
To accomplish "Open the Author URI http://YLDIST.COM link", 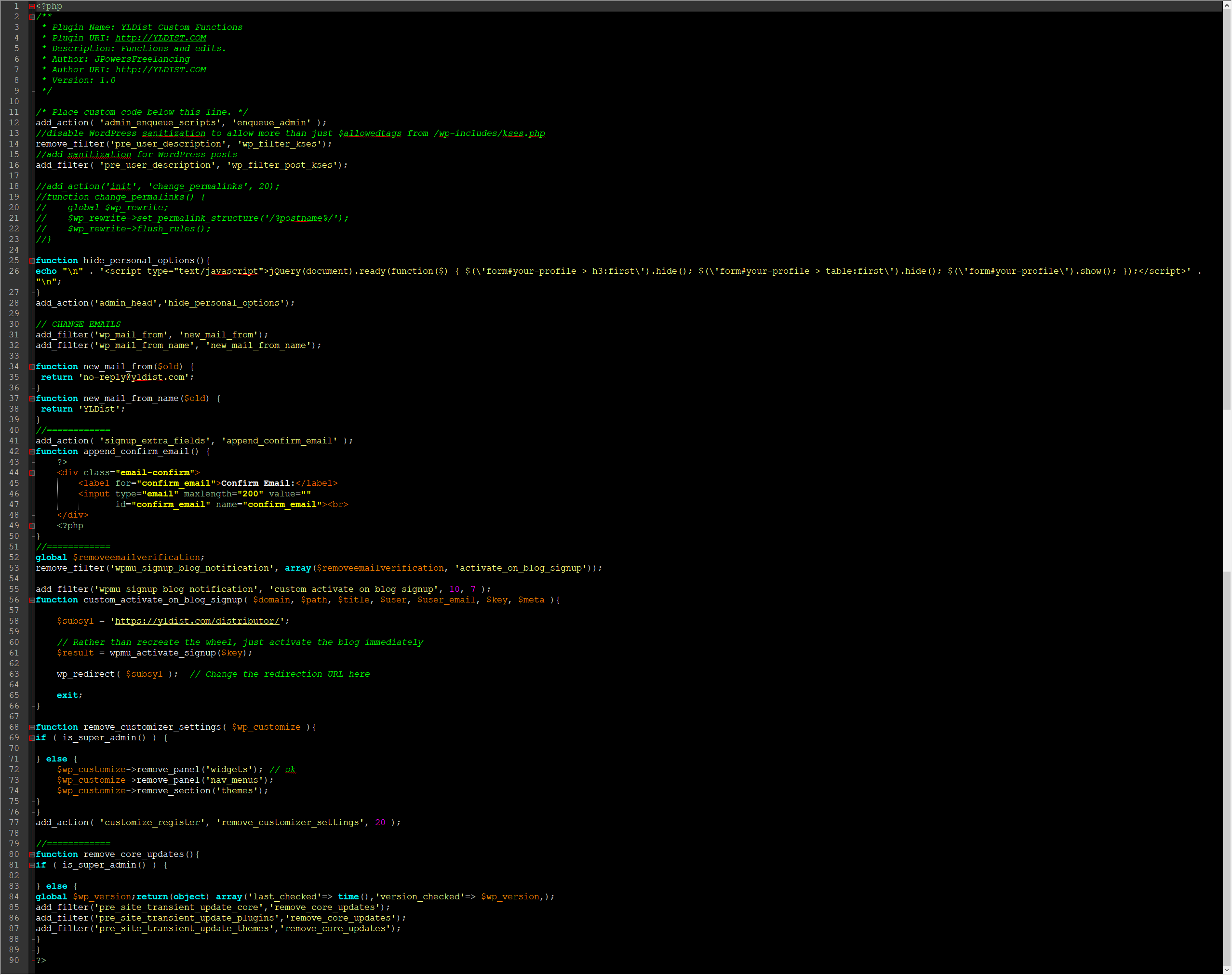I will pos(161,69).
